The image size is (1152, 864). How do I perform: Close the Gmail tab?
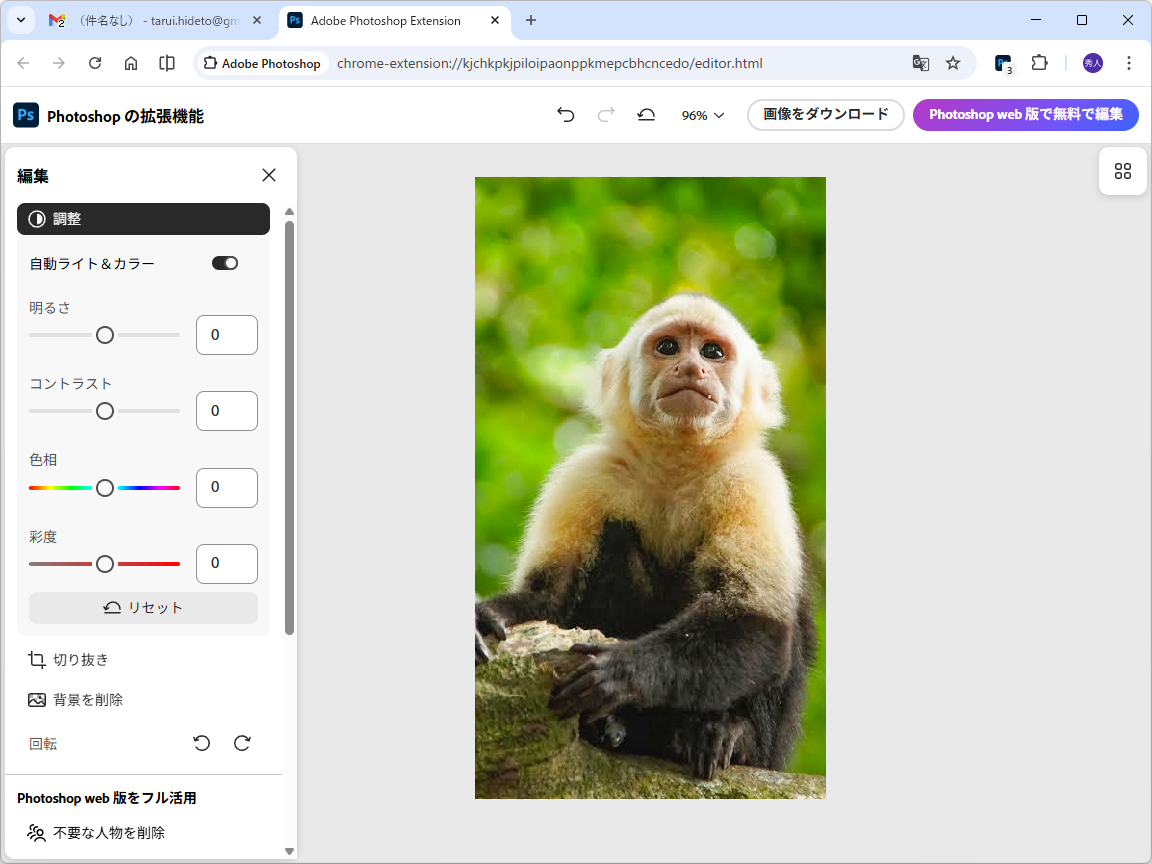point(256,21)
